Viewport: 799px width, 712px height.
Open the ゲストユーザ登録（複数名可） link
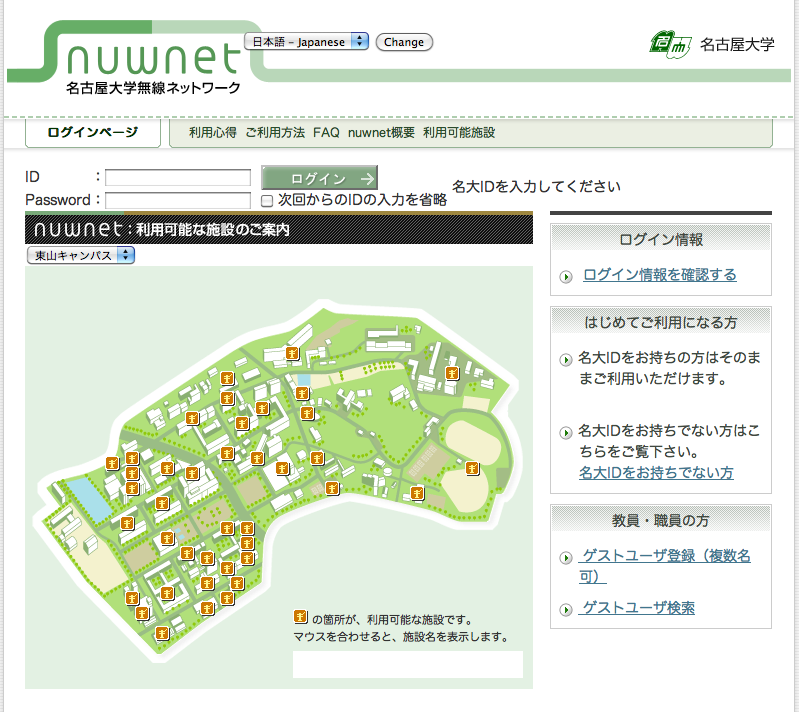[x=664, y=566]
